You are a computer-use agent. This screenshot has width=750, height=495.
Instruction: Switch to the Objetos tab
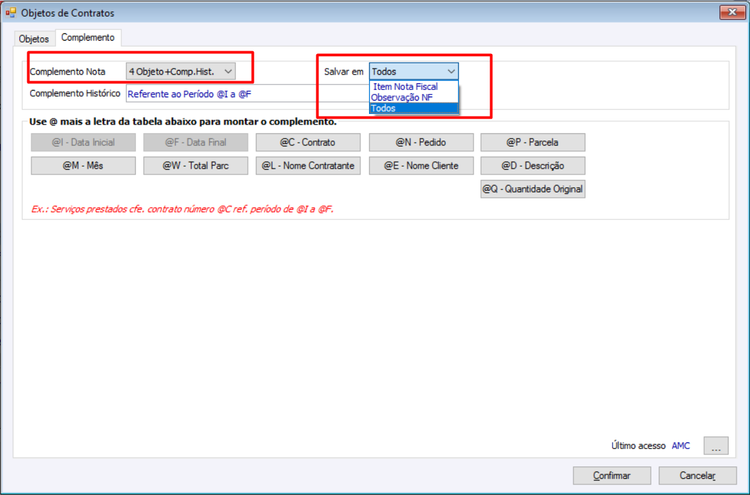pyautogui.click(x=33, y=39)
